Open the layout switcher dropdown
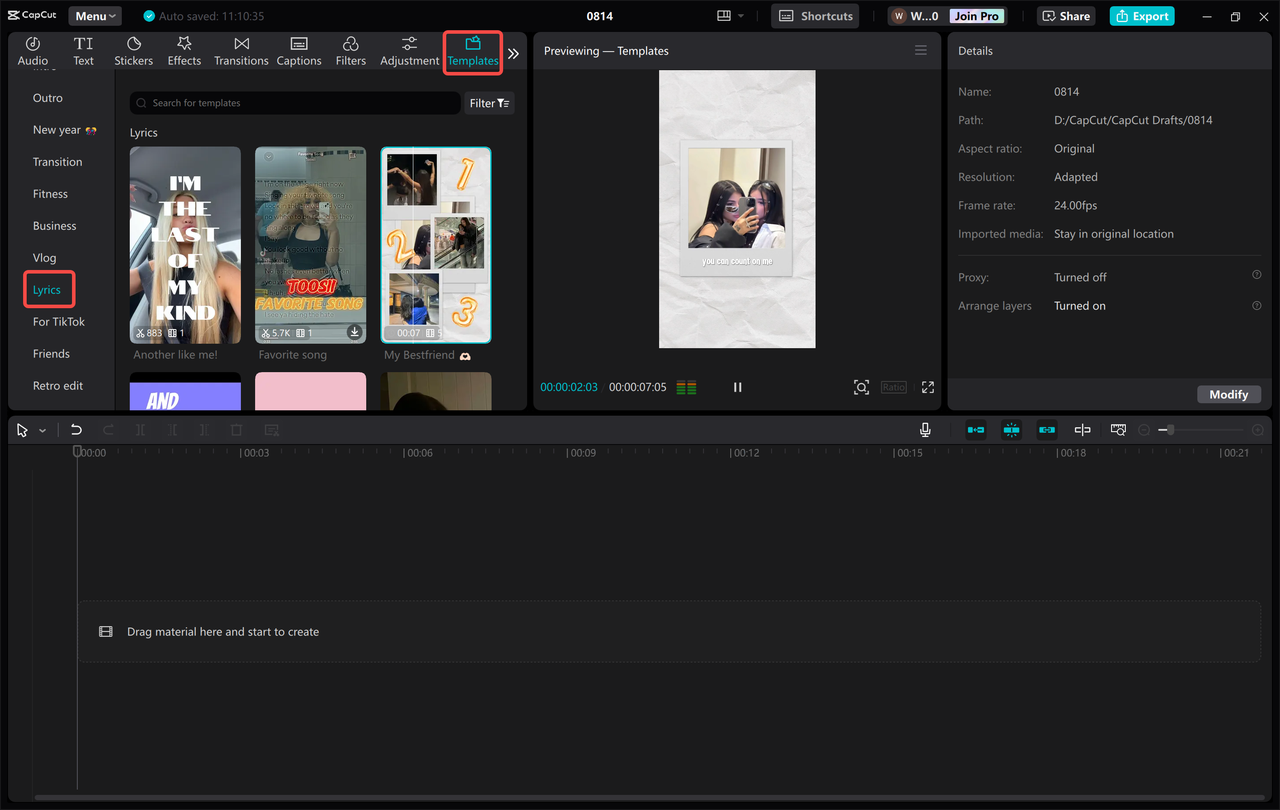The height and width of the screenshot is (810, 1280). [731, 16]
